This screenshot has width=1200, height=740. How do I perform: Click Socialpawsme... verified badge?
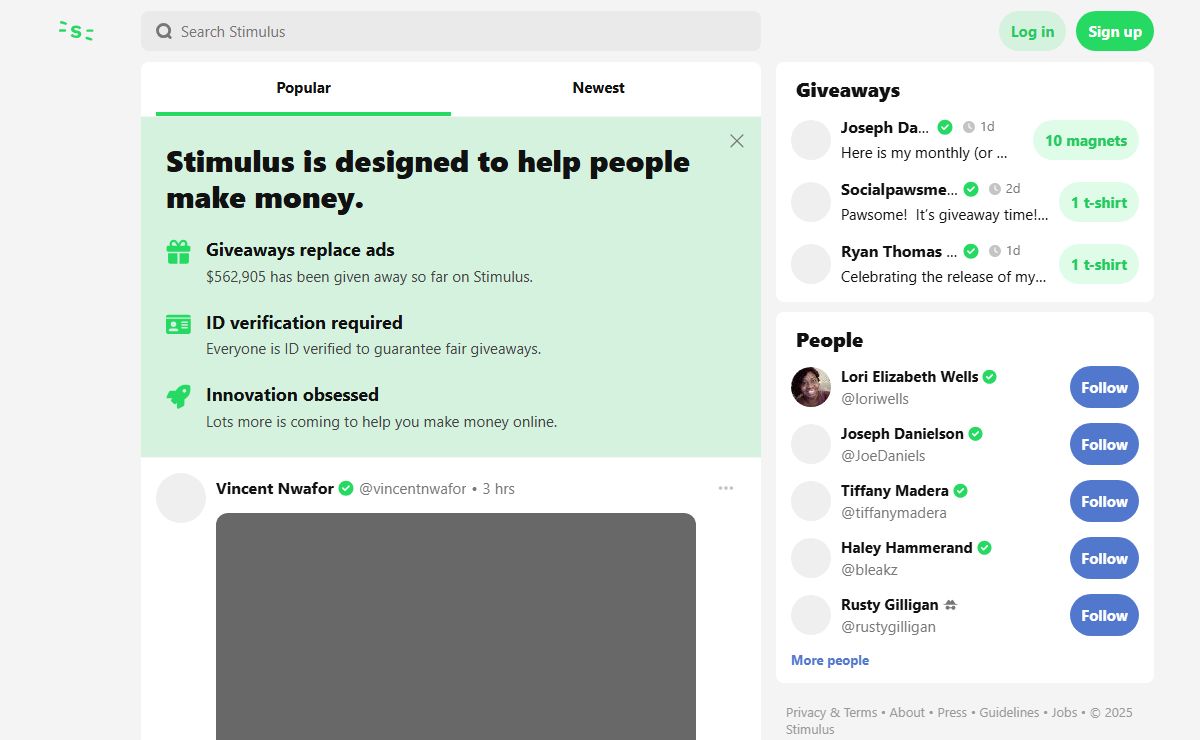pos(971,189)
